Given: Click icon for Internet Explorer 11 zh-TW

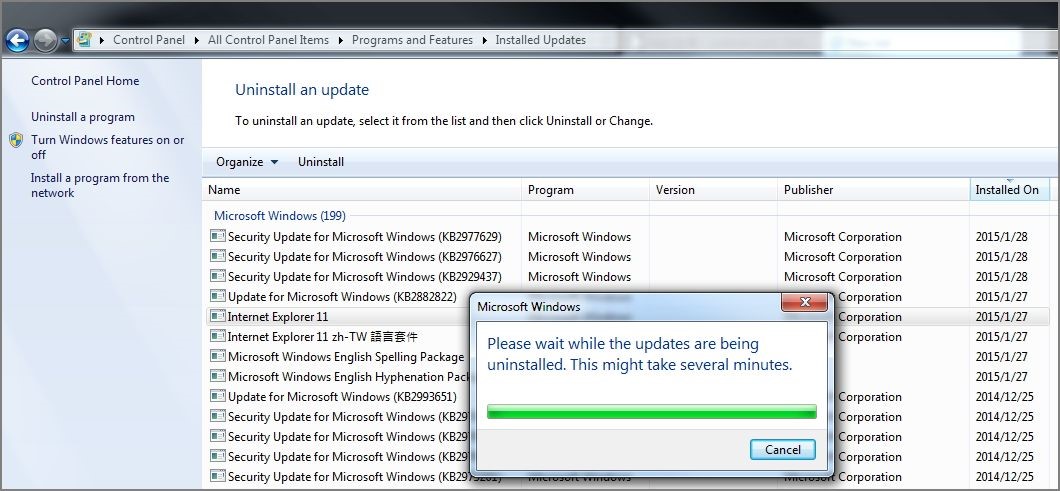Looking at the screenshot, I should 217,335.
